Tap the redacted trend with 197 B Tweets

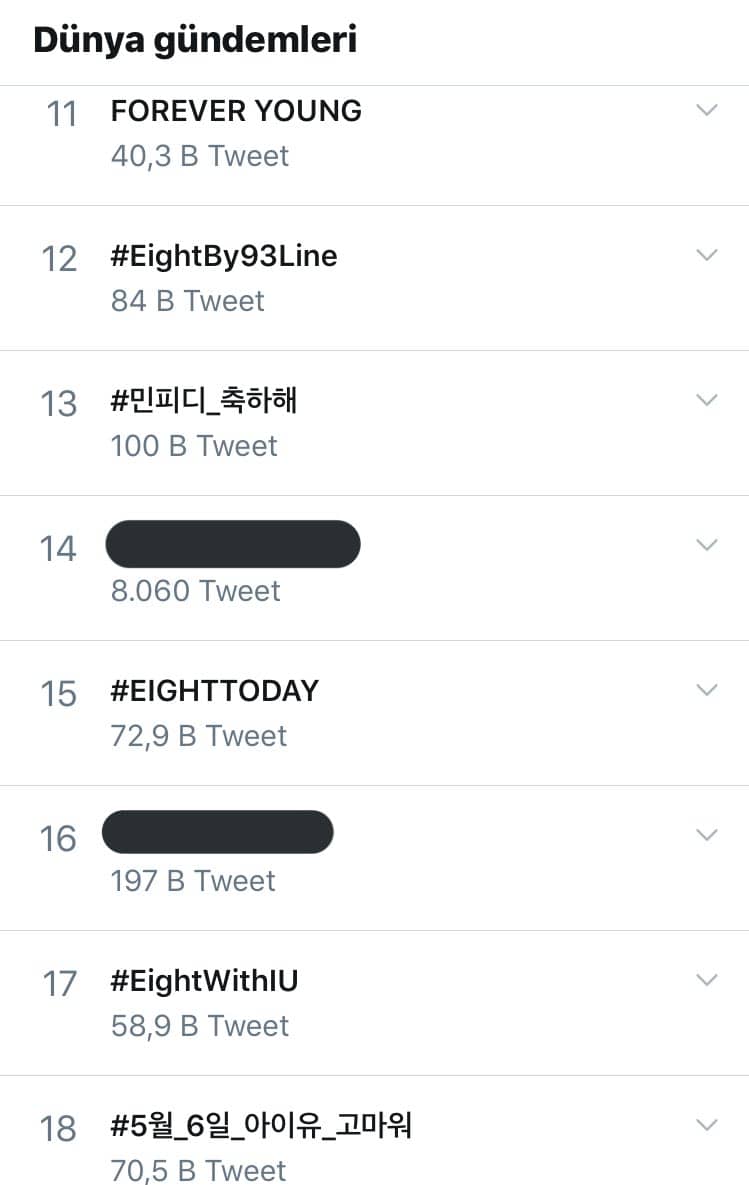[x=218, y=833]
